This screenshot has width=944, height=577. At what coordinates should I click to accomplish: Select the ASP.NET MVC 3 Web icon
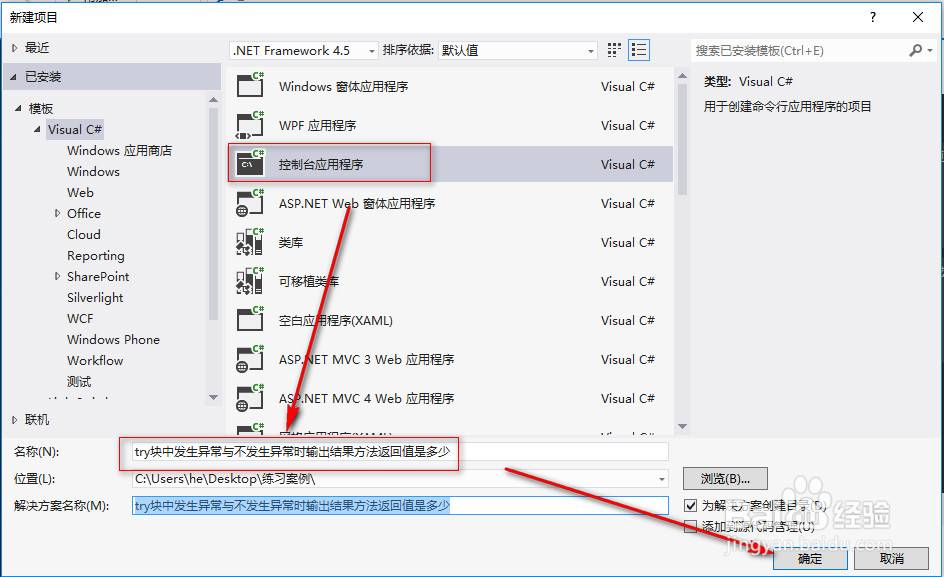coord(250,359)
